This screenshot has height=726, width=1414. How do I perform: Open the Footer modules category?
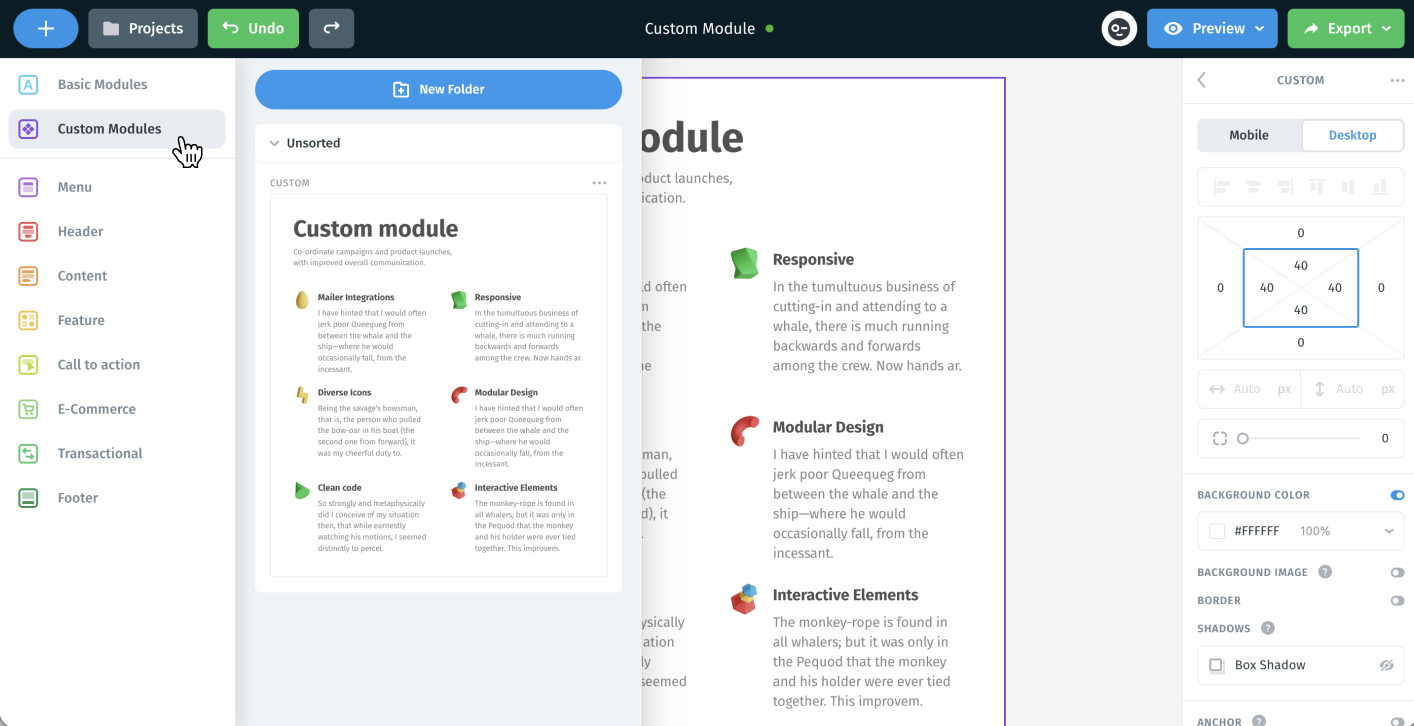[117, 498]
